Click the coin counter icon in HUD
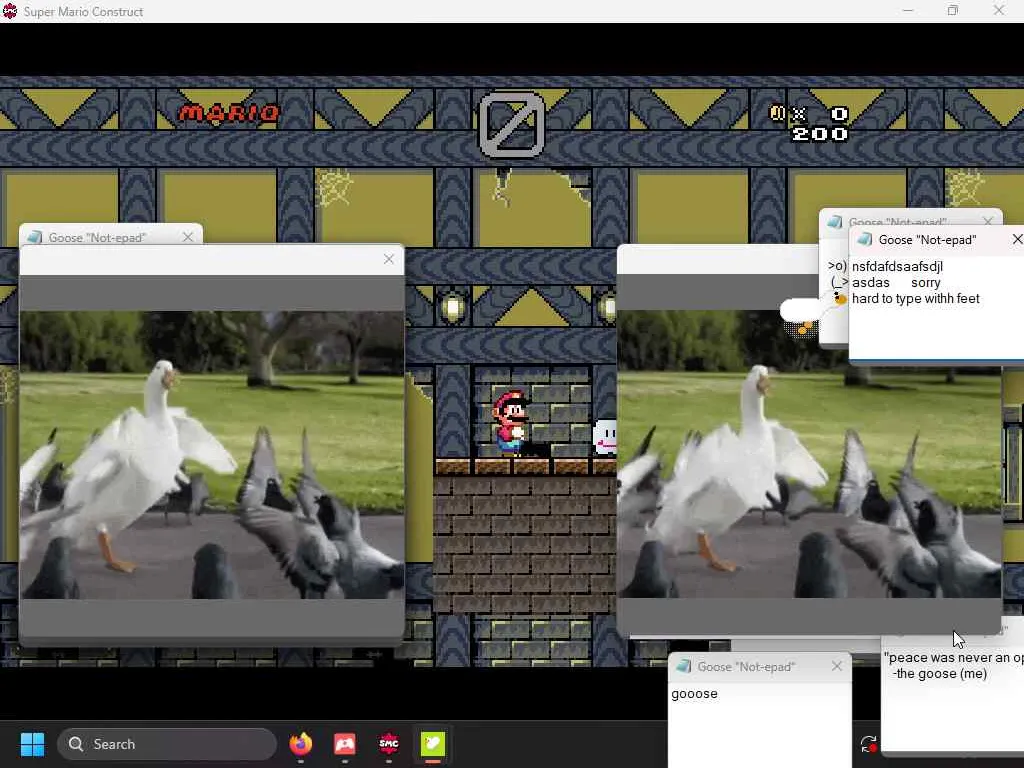The height and width of the screenshot is (768, 1024). pyautogui.click(x=777, y=114)
